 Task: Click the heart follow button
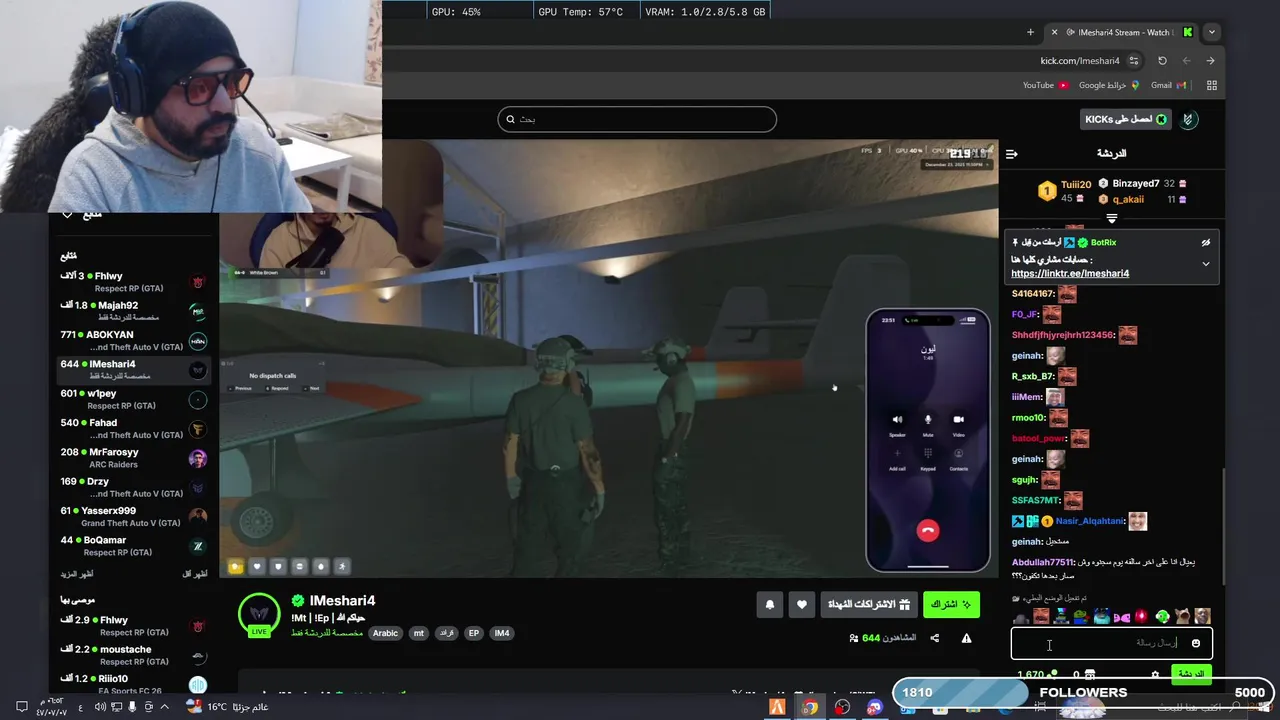tap(801, 604)
